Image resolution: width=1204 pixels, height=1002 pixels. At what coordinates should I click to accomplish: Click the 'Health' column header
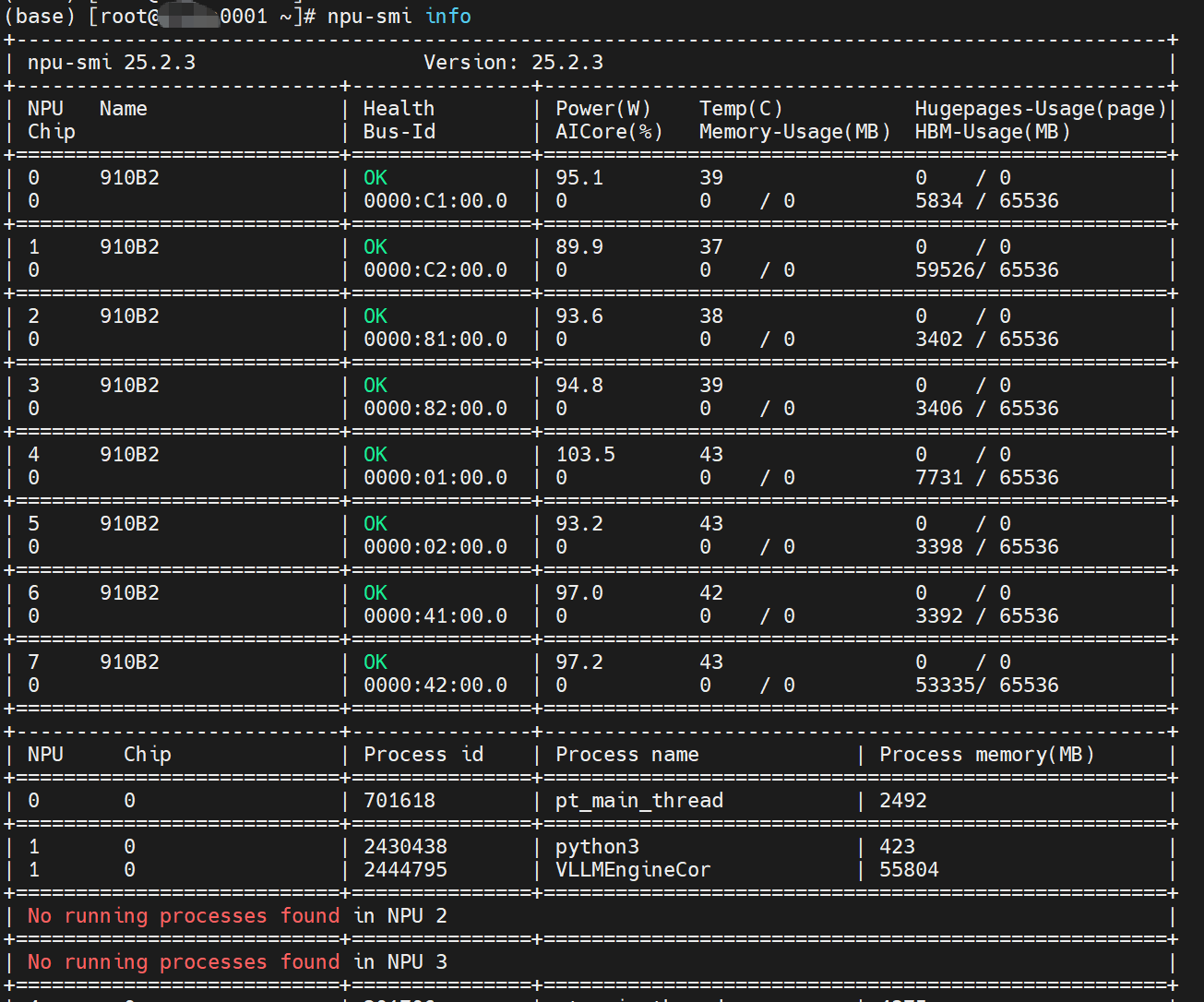point(399,109)
